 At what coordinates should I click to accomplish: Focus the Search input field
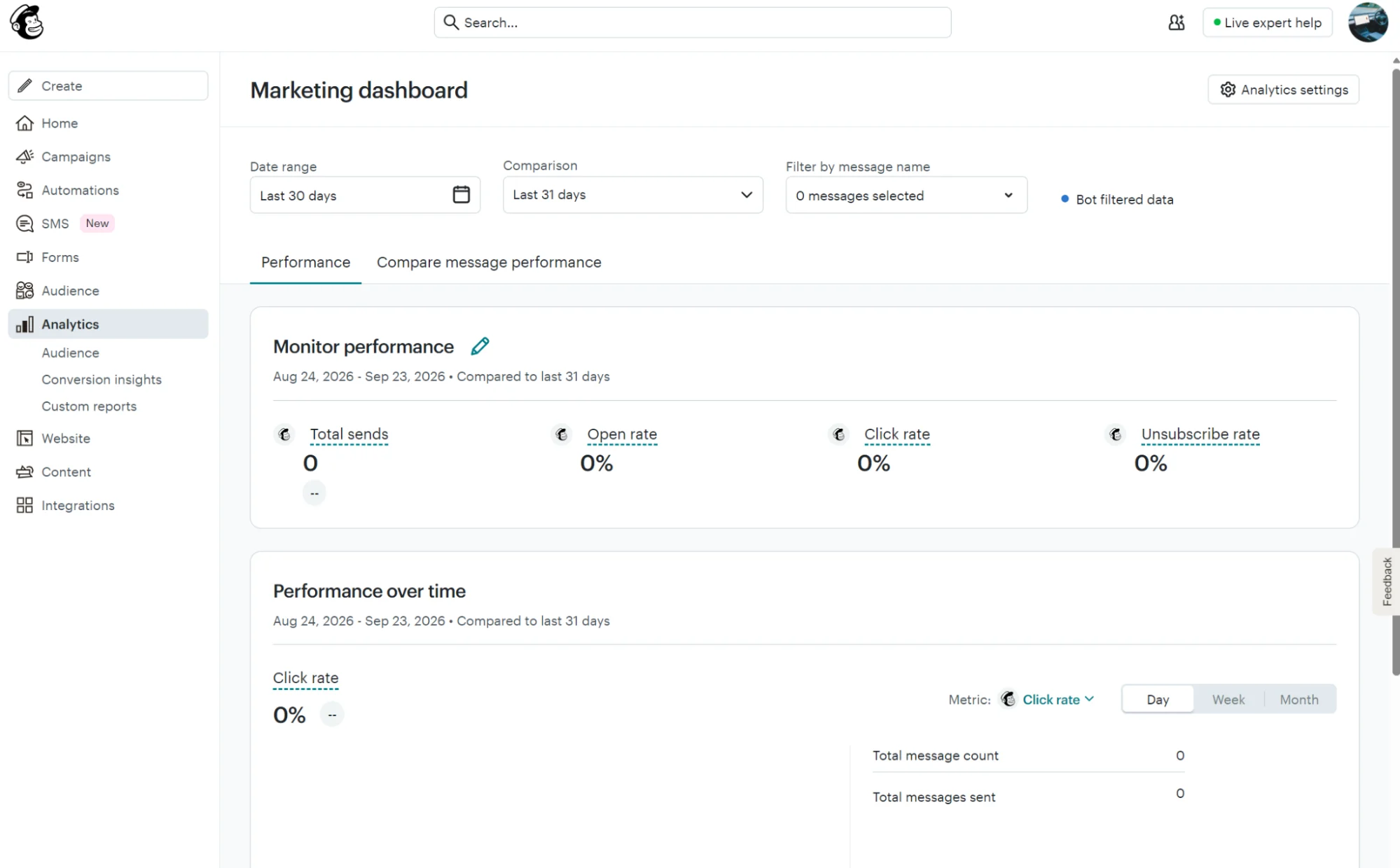(692, 22)
